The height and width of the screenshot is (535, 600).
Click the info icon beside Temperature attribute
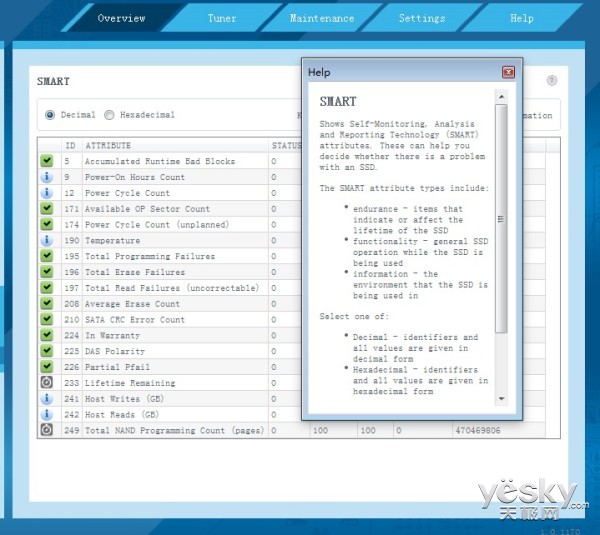(47, 240)
